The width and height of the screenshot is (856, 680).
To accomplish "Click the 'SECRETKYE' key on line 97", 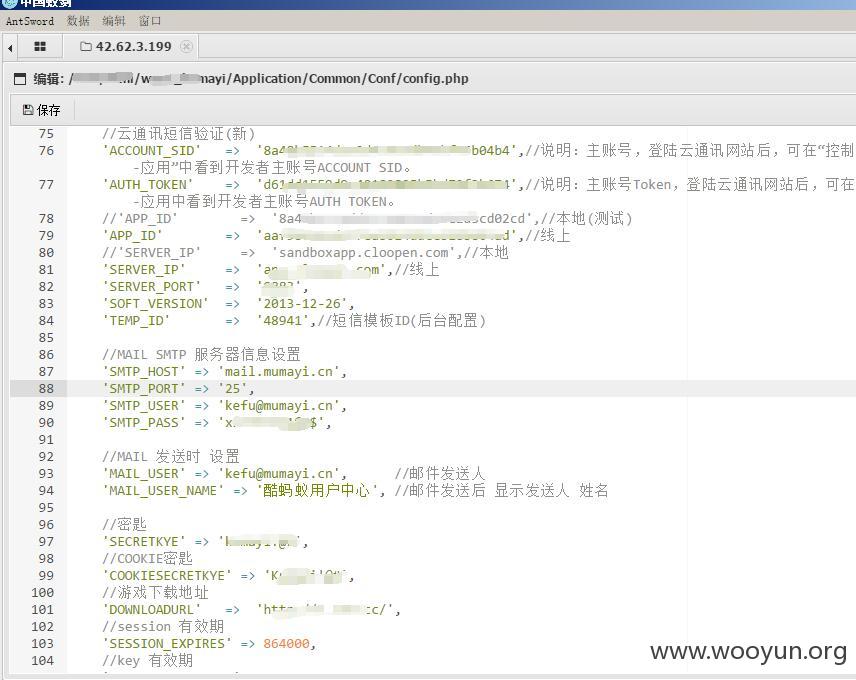I will point(144,541).
